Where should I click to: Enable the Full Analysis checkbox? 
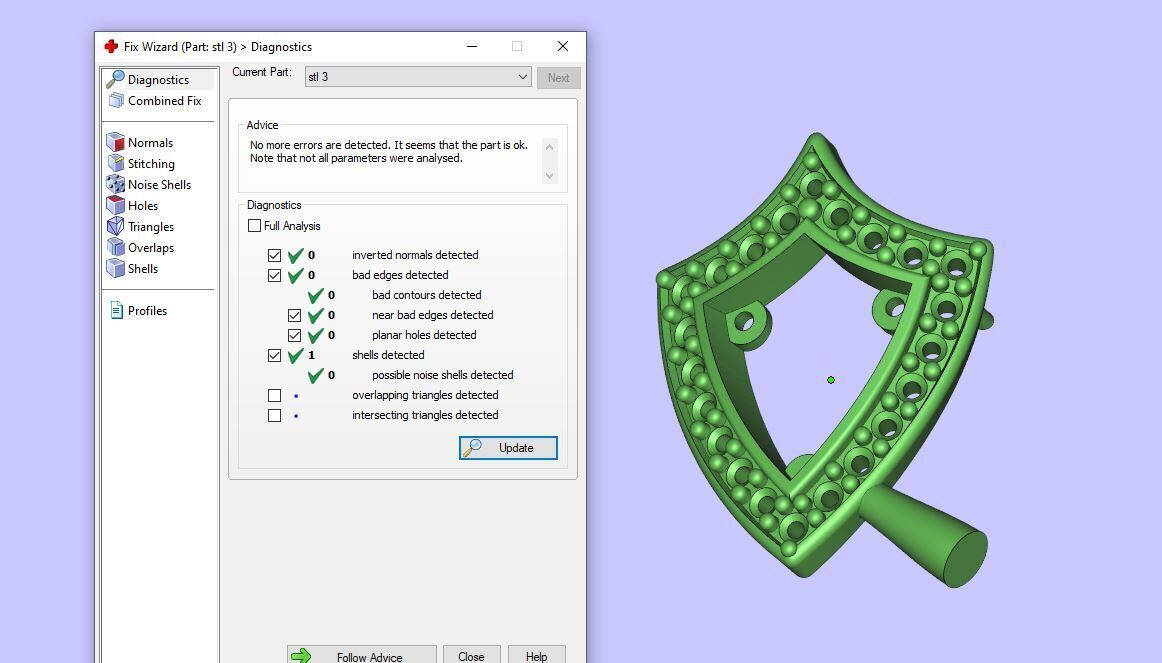point(254,225)
